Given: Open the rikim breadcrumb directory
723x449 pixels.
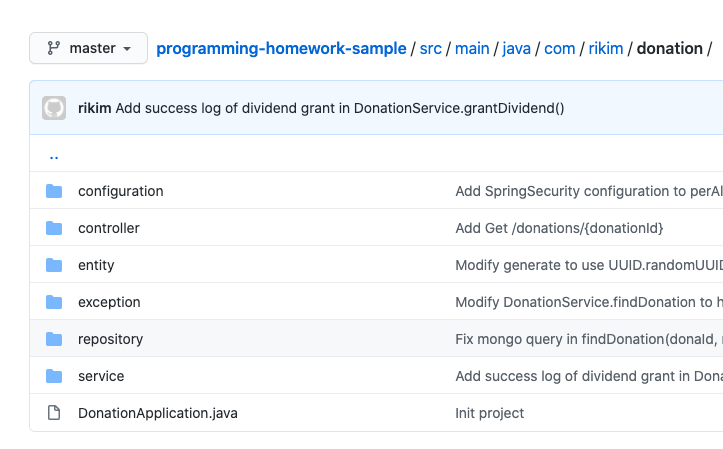Looking at the screenshot, I should point(605,48).
